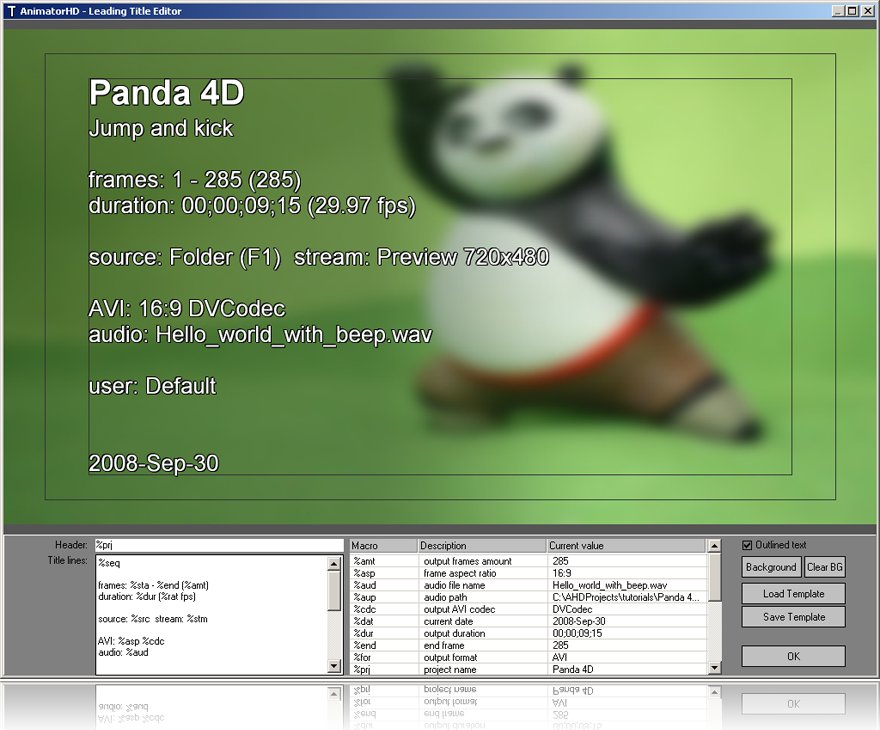This screenshot has height=730, width=880.
Task: Select the %dat macro row
Action: 528,621
